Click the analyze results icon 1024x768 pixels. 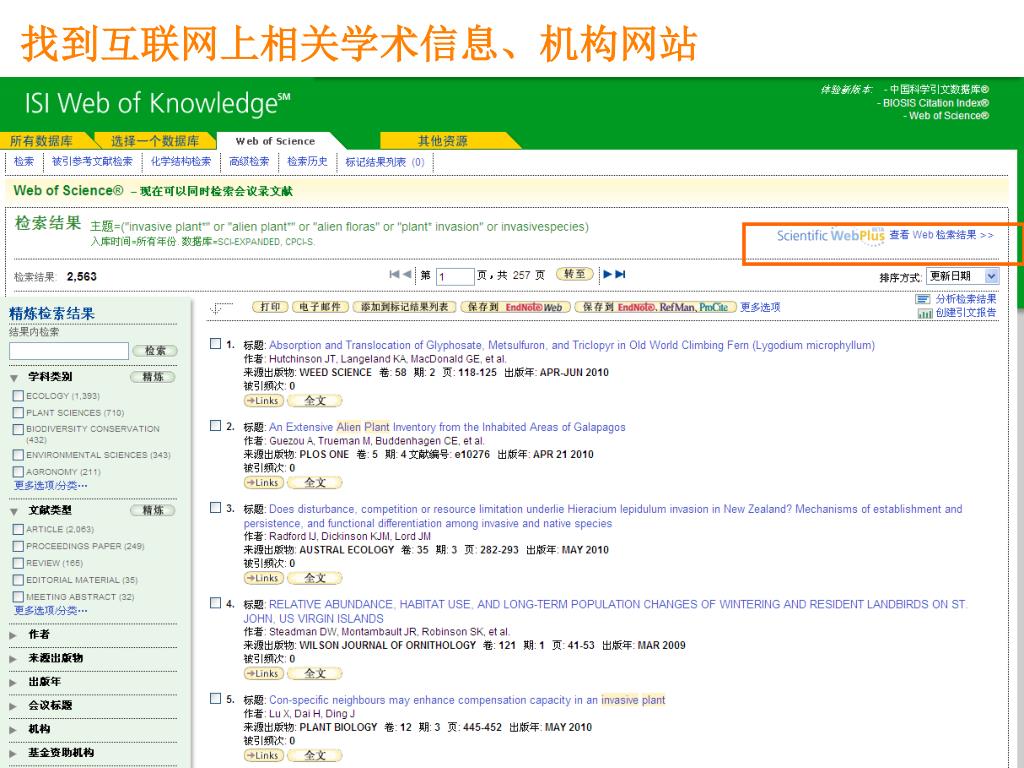(923, 299)
